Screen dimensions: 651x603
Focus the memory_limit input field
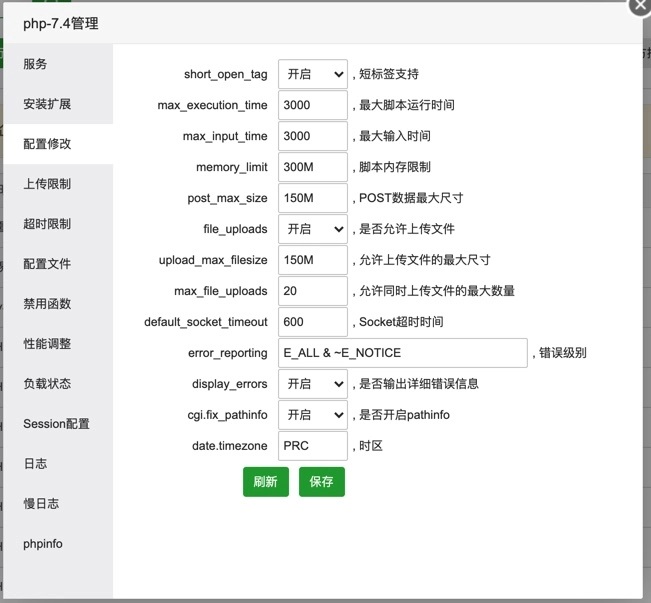pos(312,167)
